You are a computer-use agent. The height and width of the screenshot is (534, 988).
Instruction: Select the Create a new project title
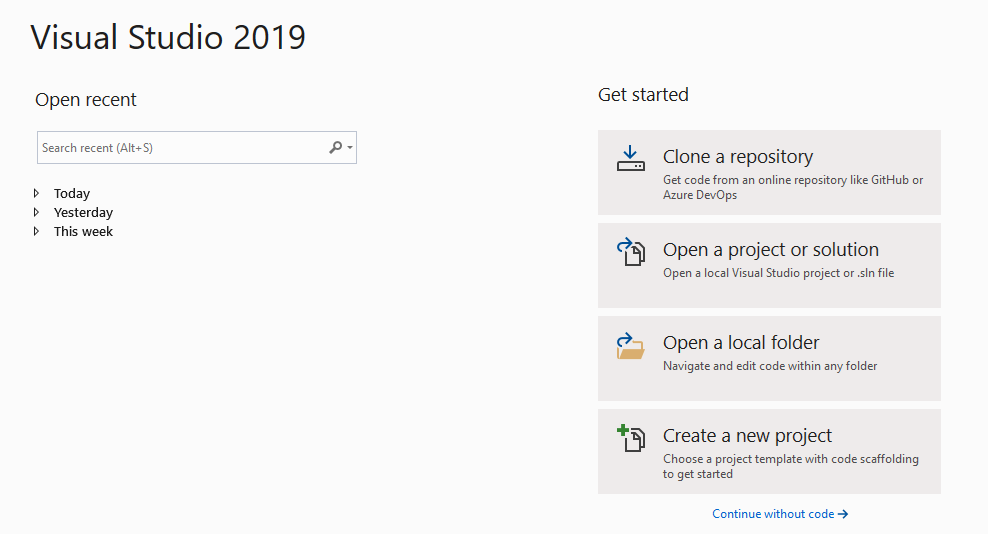[x=747, y=436]
